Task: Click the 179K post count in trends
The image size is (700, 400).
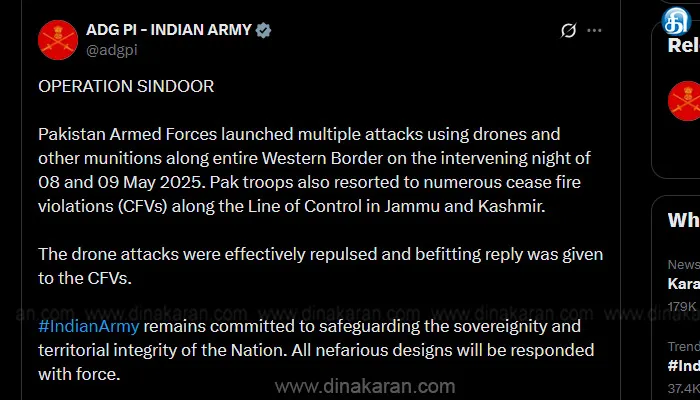Action: click(683, 306)
